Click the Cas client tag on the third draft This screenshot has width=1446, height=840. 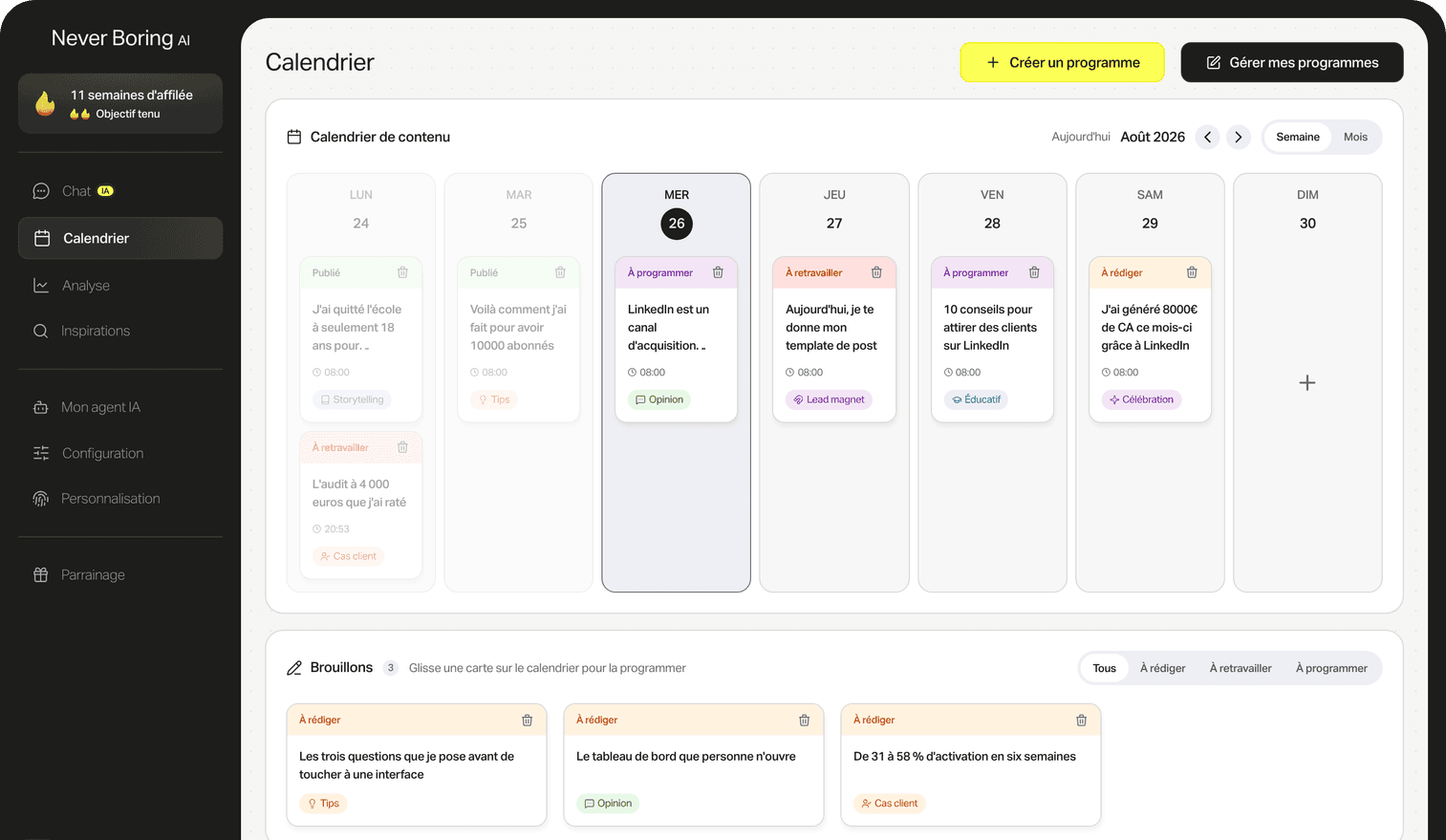pyautogui.click(x=889, y=804)
